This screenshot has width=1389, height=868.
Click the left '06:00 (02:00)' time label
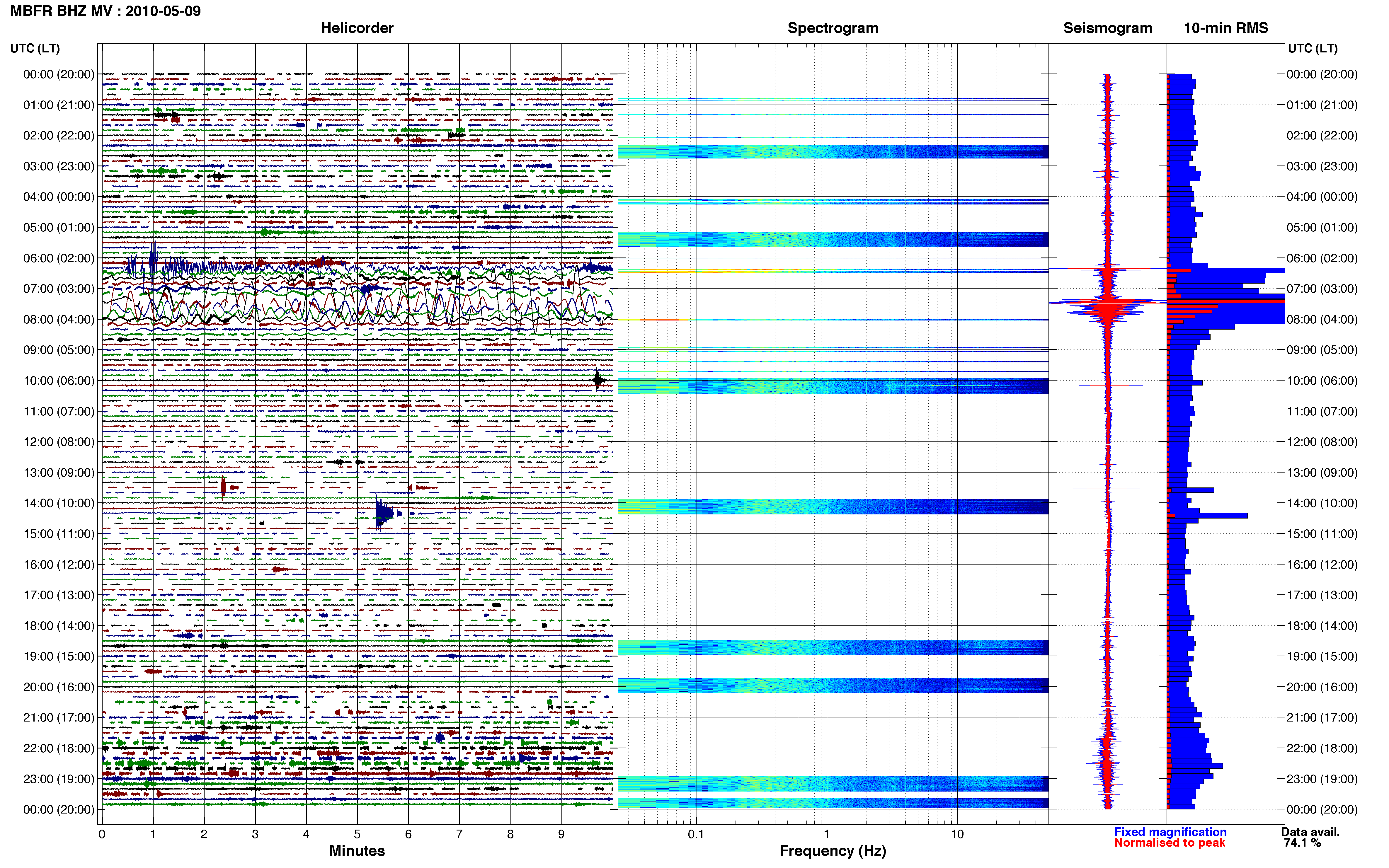(59, 258)
